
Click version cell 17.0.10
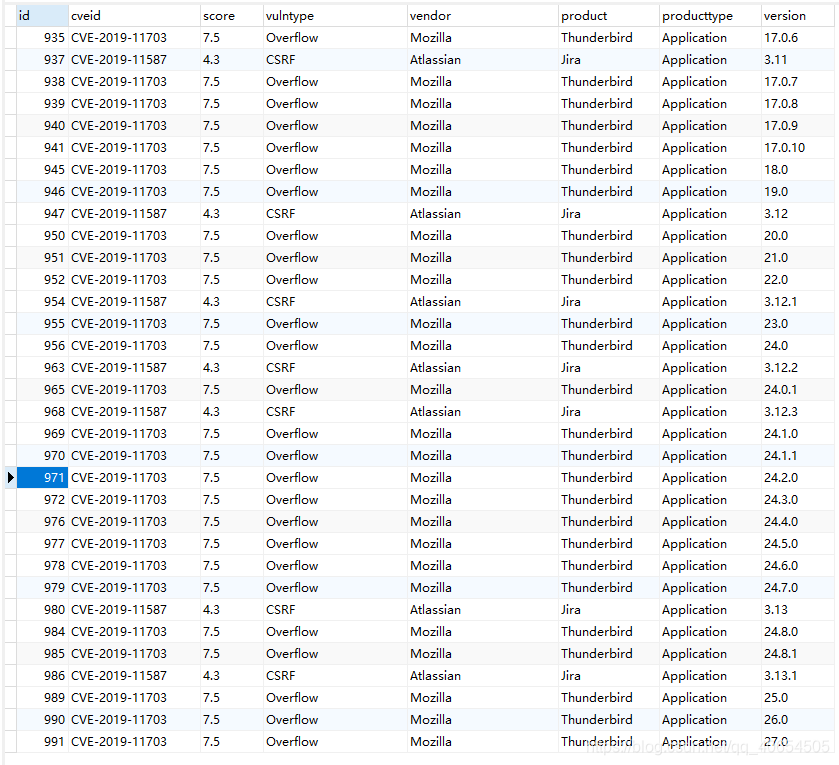pos(797,148)
